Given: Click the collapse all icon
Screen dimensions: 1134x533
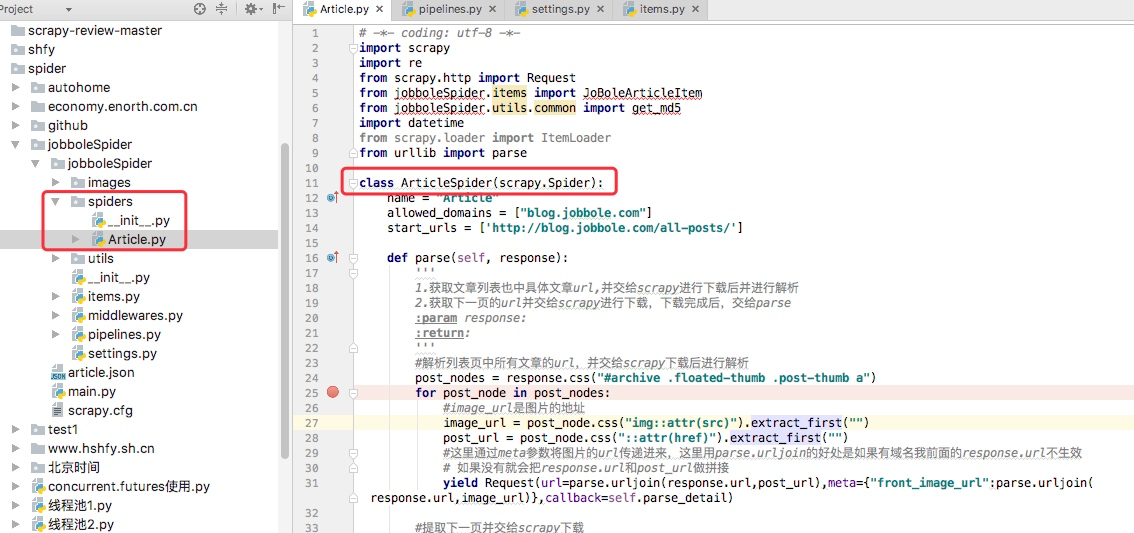Looking at the screenshot, I should (x=221, y=9).
